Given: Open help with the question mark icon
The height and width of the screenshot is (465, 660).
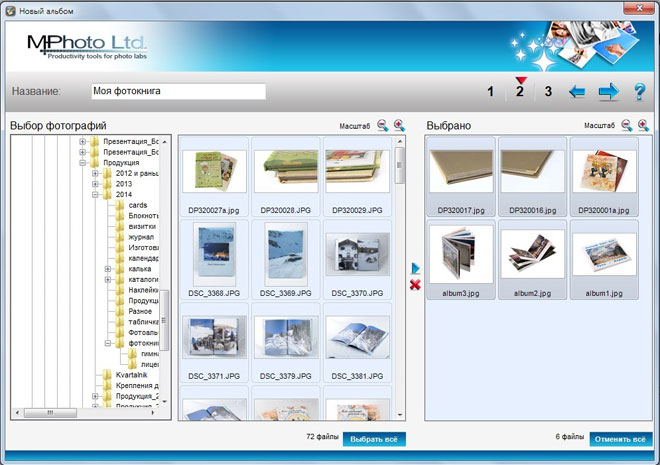Looking at the screenshot, I should 639,91.
